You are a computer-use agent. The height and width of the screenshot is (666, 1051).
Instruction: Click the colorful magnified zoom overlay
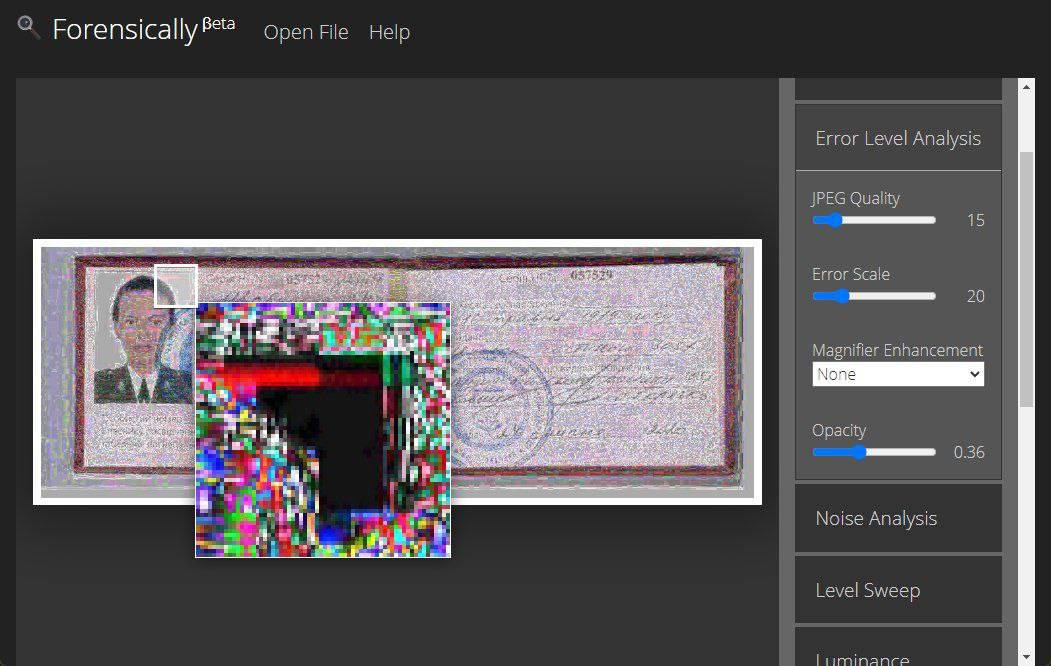point(322,430)
